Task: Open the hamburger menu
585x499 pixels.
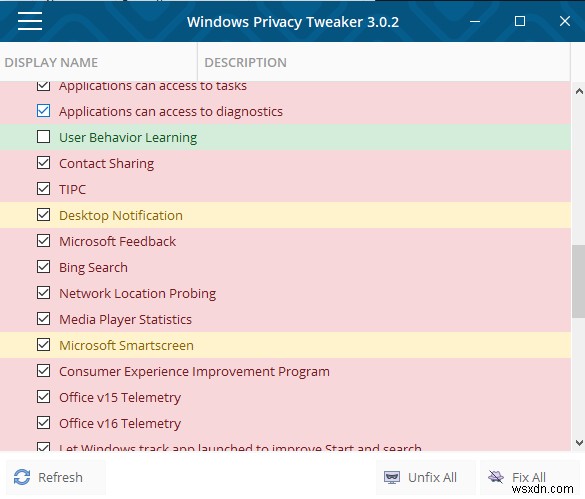Action: (30, 21)
